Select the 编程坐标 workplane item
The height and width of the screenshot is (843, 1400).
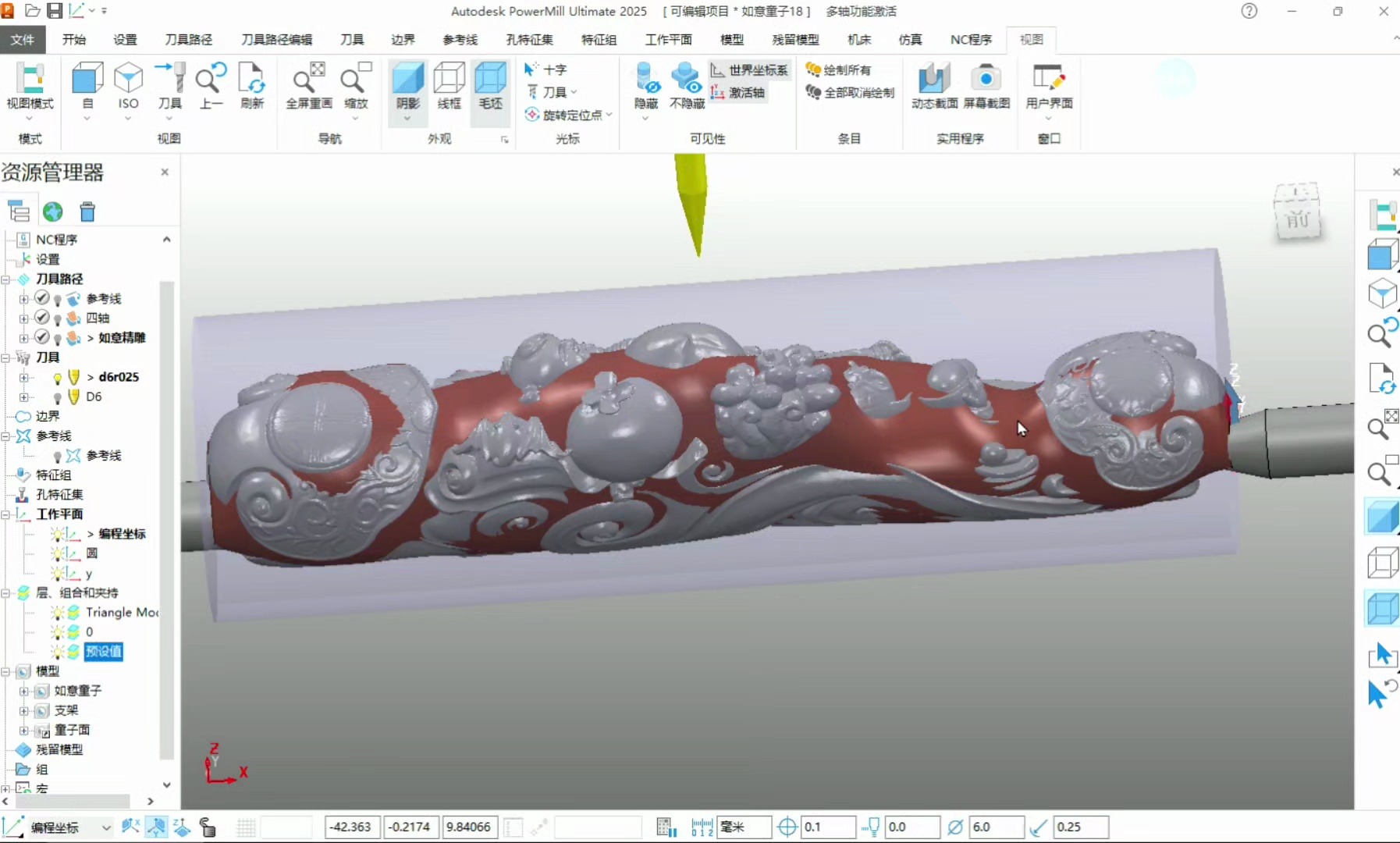122,534
